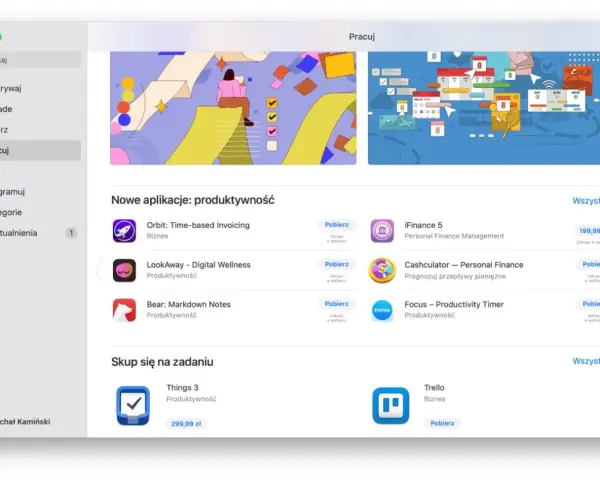600x480 pixels.
Task: Open the Michał Kamiński account
Action: (25, 421)
